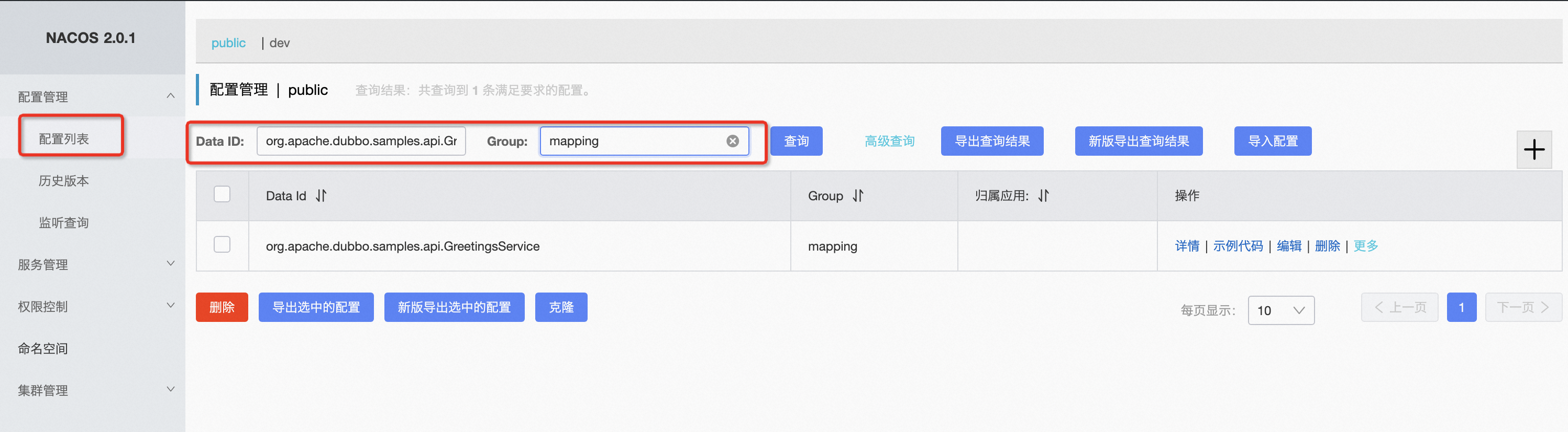The height and width of the screenshot is (432, 1568).
Task: Expand the 集群管理 sidebar menu
Action: (170, 390)
